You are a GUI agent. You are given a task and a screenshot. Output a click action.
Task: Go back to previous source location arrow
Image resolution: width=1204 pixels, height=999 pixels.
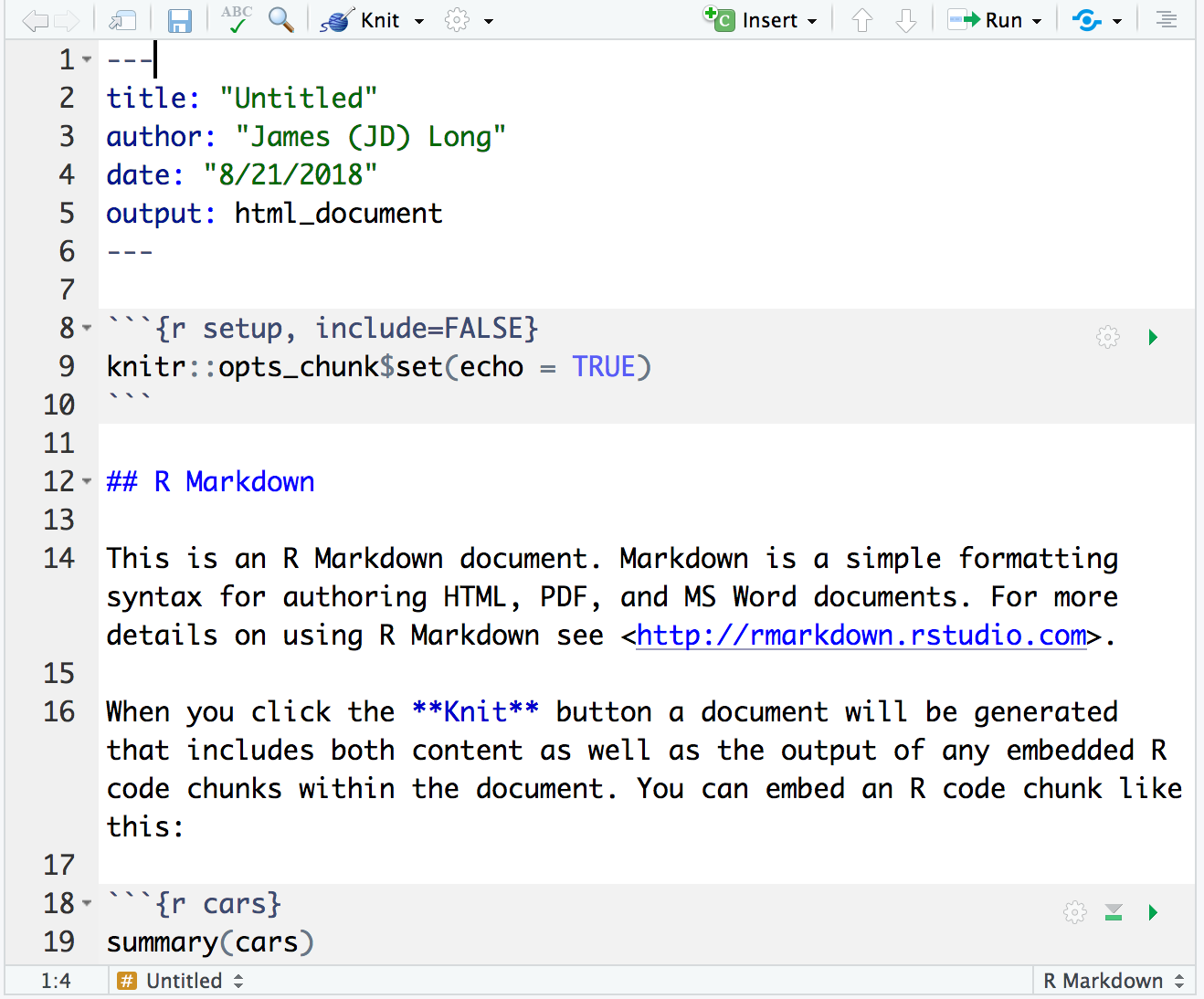(x=35, y=20)
